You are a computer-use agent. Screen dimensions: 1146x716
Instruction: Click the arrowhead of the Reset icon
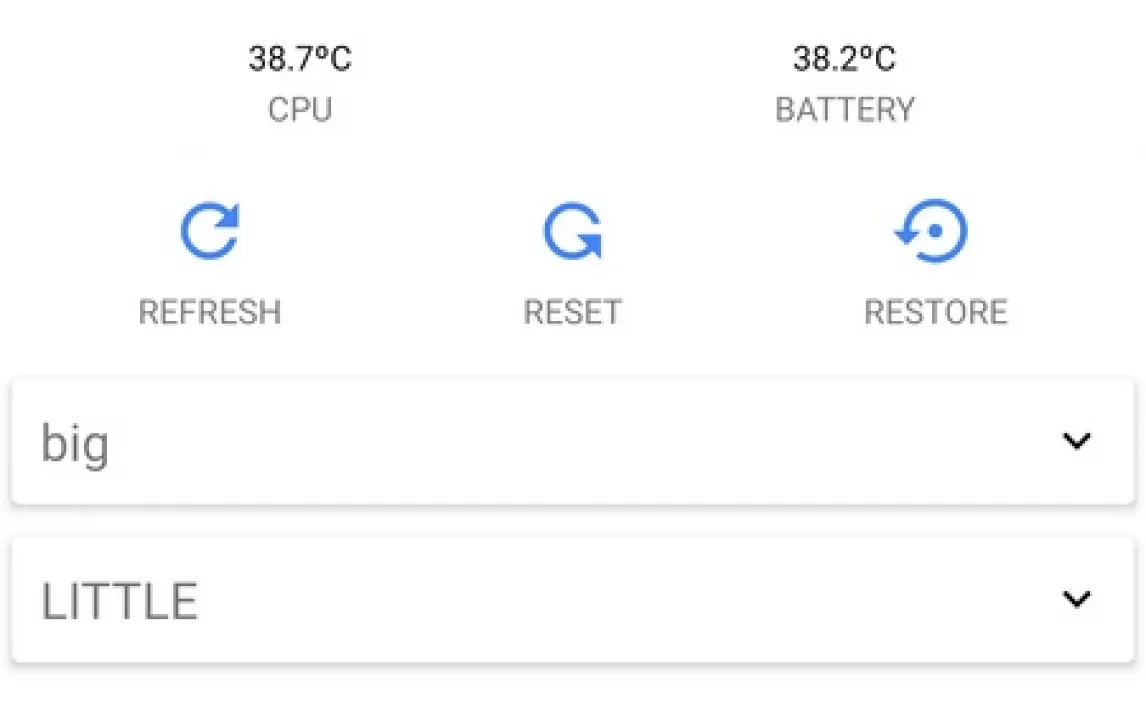click(x=590, y=245)
